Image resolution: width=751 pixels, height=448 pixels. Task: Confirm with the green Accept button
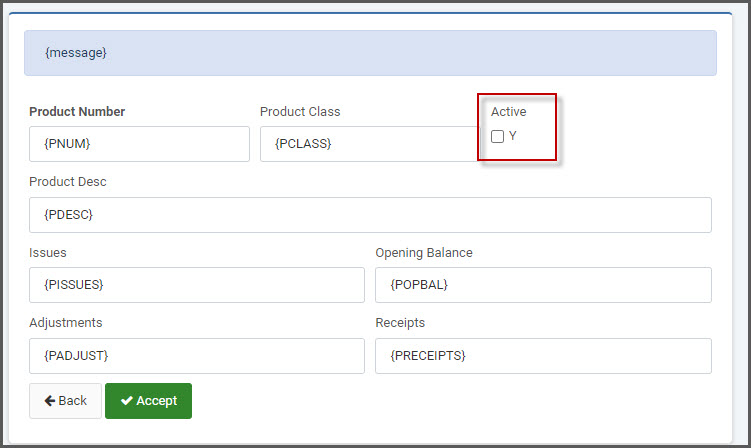148,401
